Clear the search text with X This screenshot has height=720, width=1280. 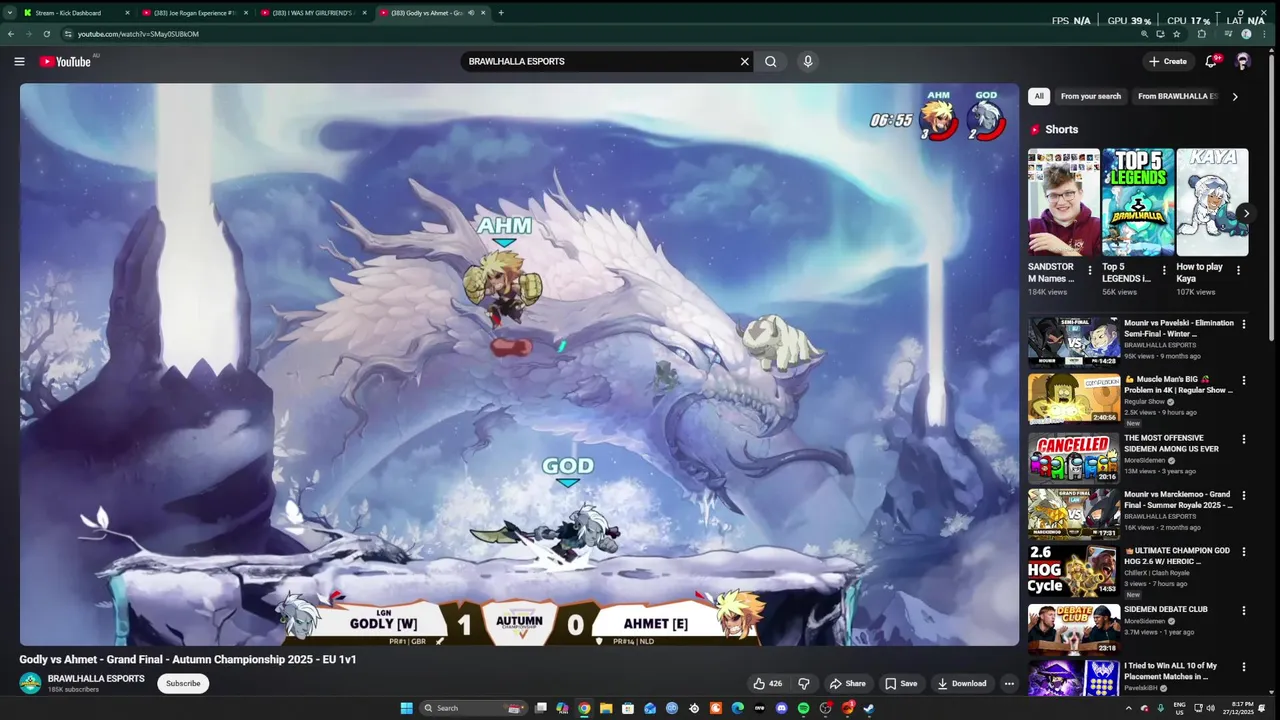click(x=744, y=62)
